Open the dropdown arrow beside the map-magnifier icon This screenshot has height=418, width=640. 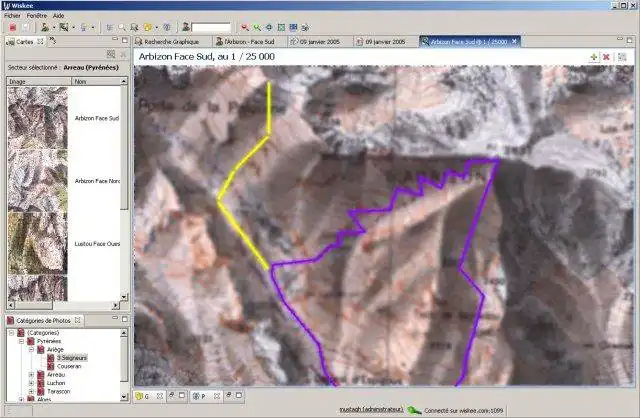tap(73, 28)
